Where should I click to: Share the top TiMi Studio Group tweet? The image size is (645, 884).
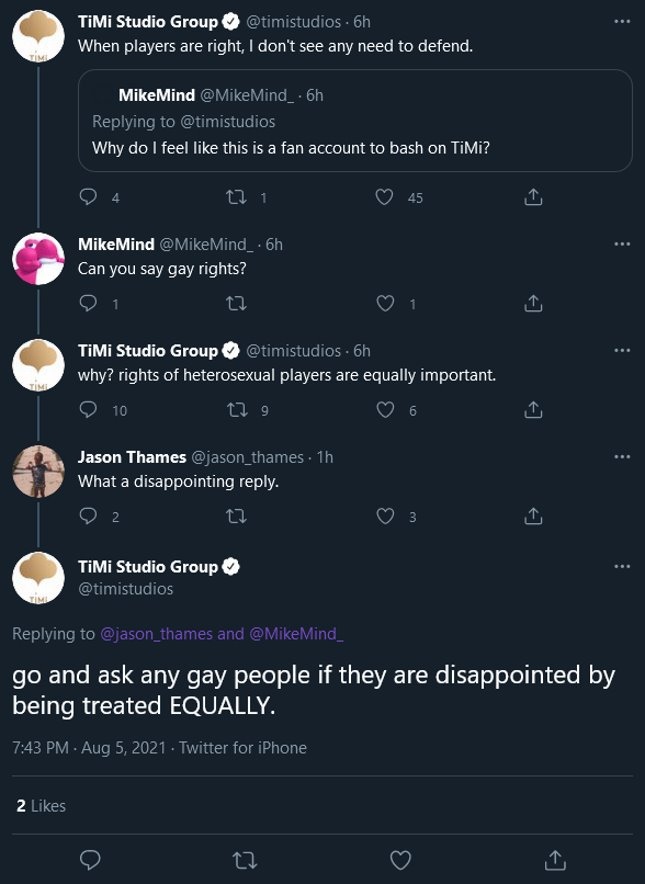coord(533,197)
